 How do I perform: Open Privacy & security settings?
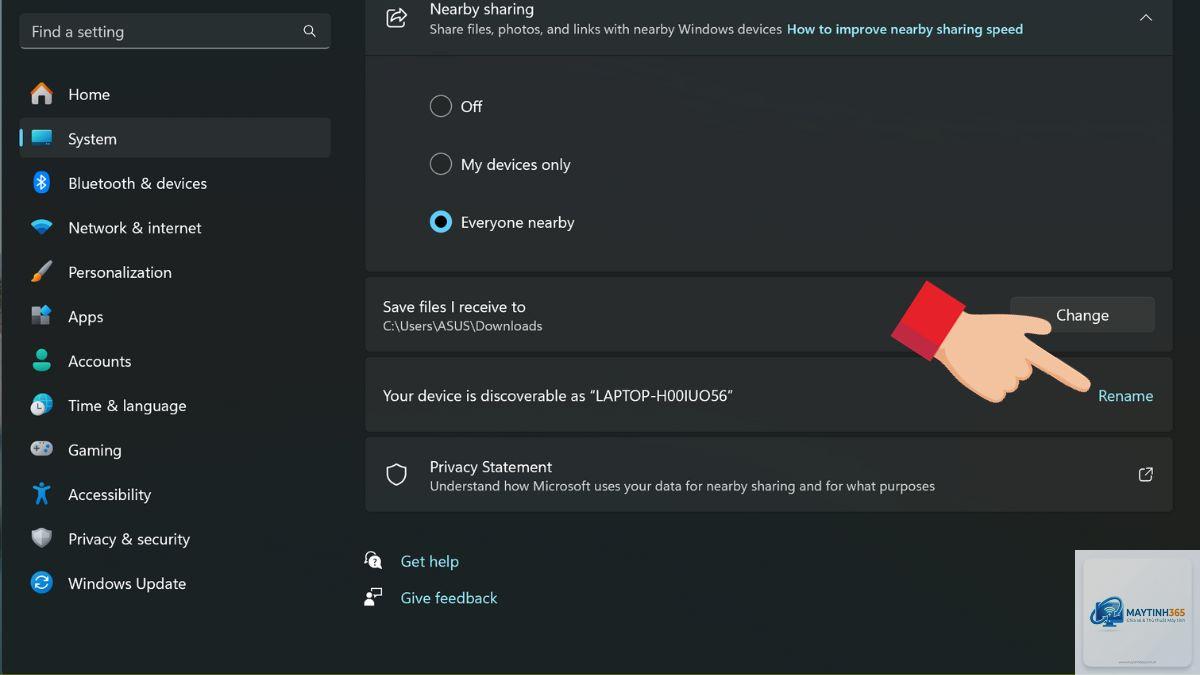pyautogui.click(x=175, y=539)
